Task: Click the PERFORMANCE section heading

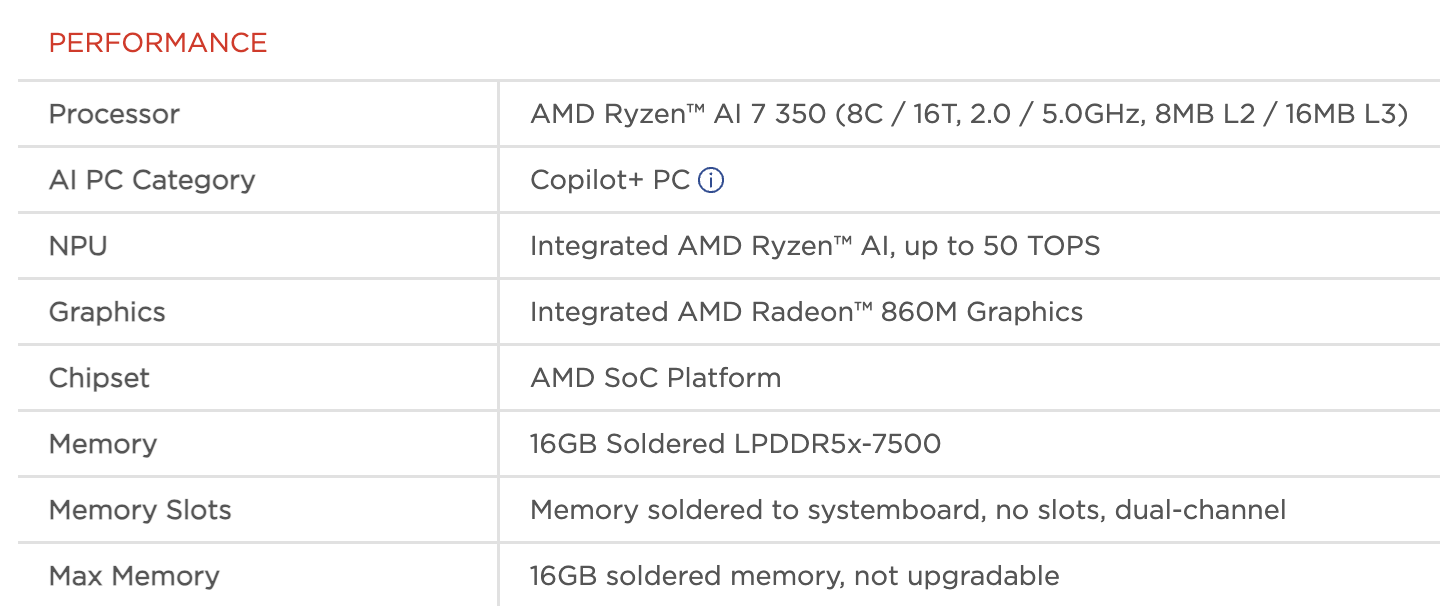Action: [x=158, y=43]
